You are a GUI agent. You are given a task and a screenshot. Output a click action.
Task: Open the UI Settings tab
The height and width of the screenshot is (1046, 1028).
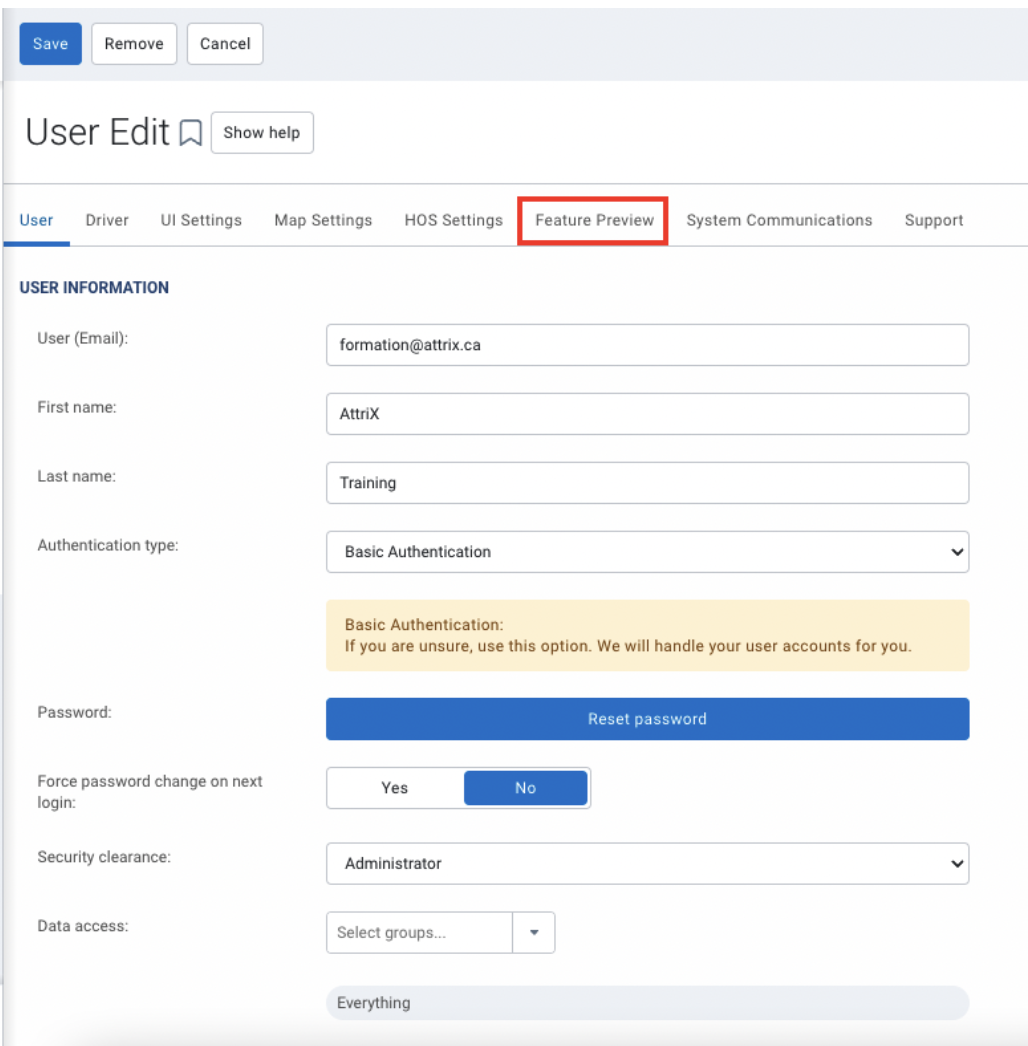coord(201,220)
